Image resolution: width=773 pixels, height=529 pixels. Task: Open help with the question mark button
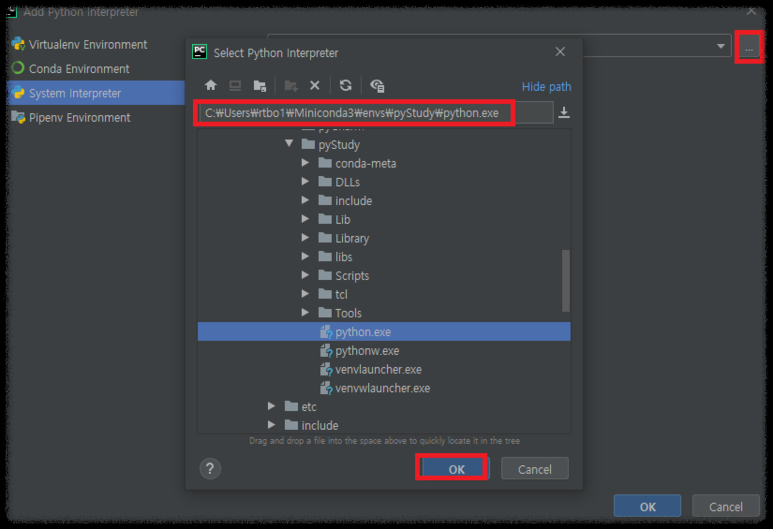coord(210,468)
